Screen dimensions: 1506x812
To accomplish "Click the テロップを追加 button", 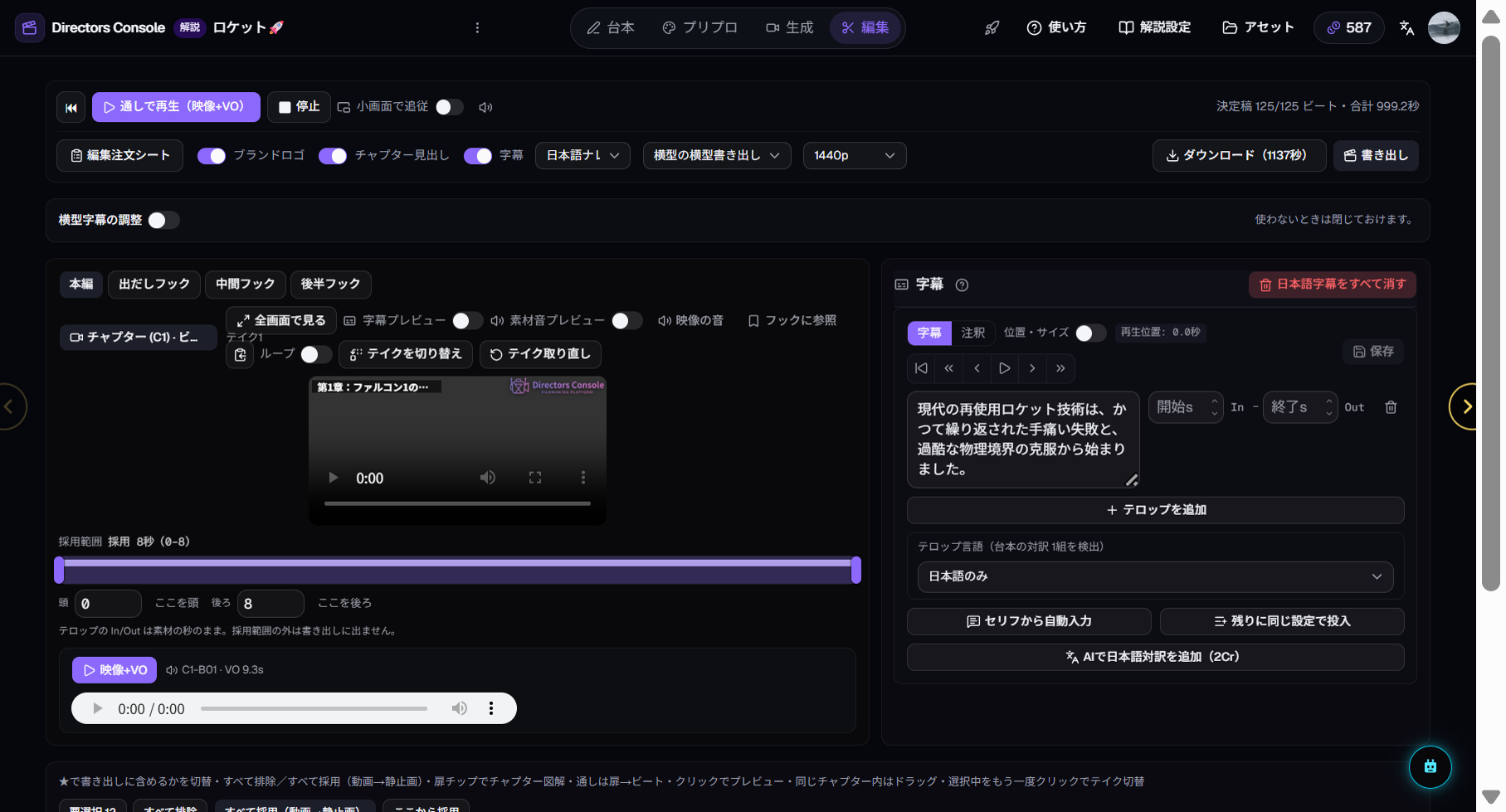I will pyautogui.click(x=1155, y=510).
